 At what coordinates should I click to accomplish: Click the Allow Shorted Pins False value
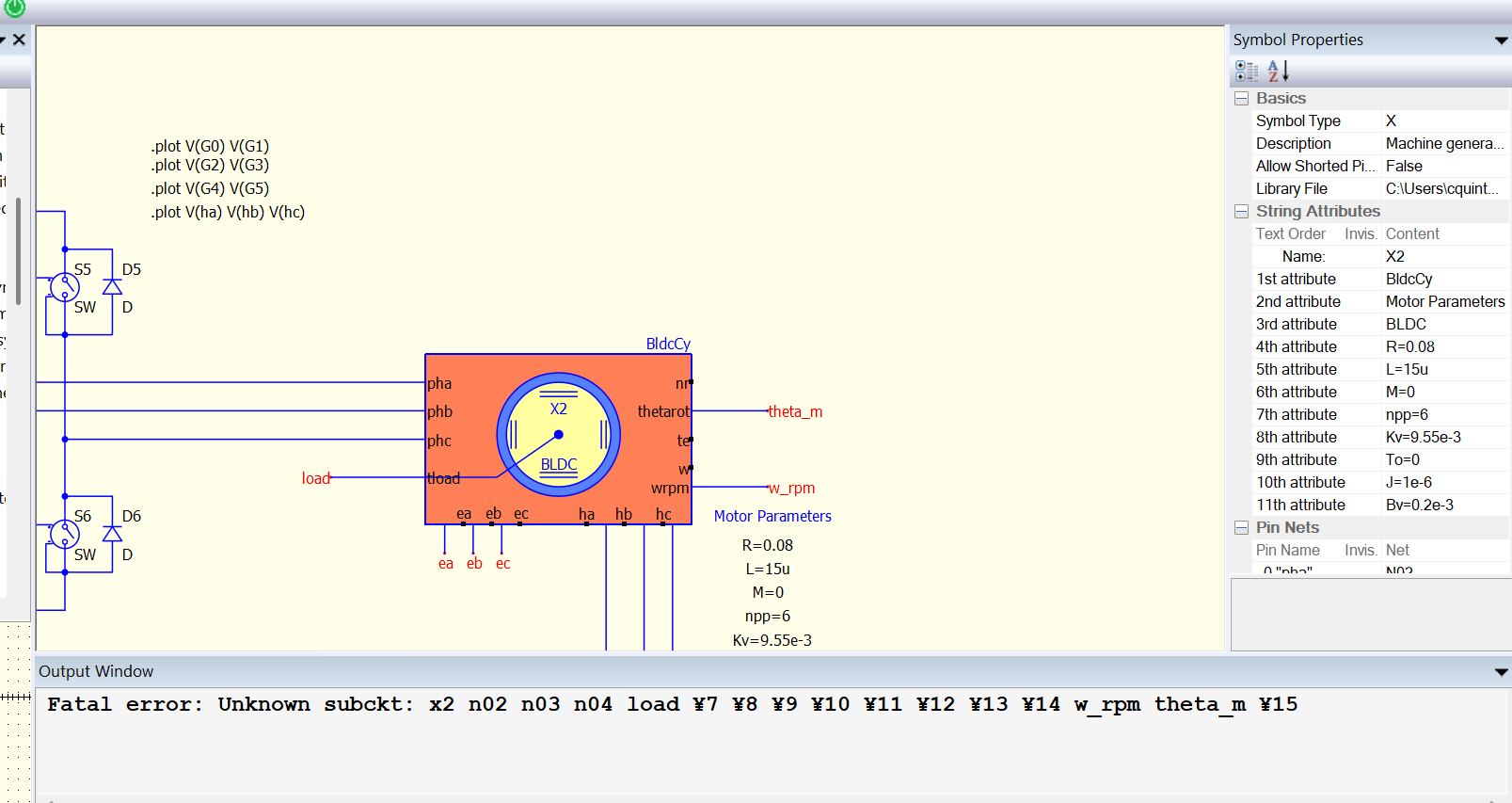1404,167
